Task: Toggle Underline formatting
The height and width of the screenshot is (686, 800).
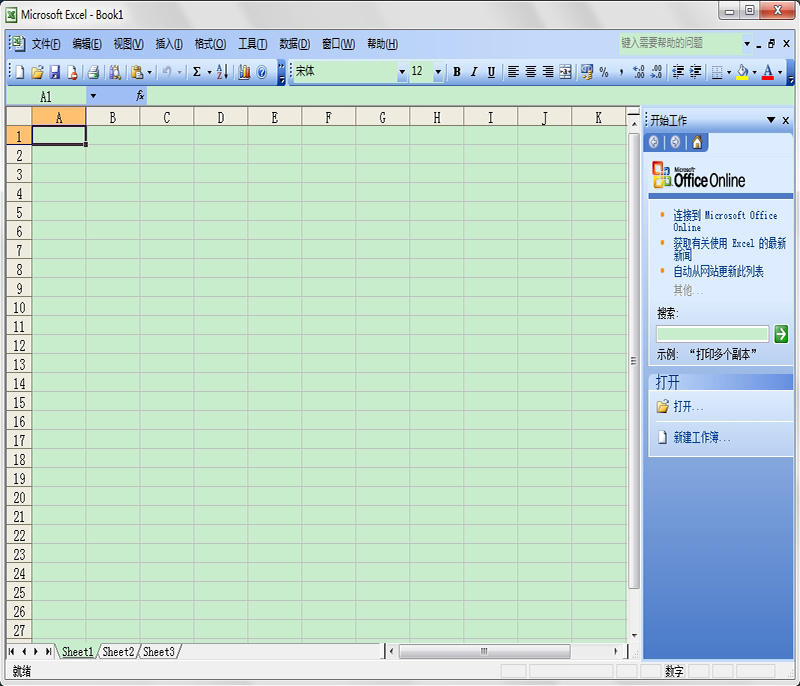Action: coord(491,72)
